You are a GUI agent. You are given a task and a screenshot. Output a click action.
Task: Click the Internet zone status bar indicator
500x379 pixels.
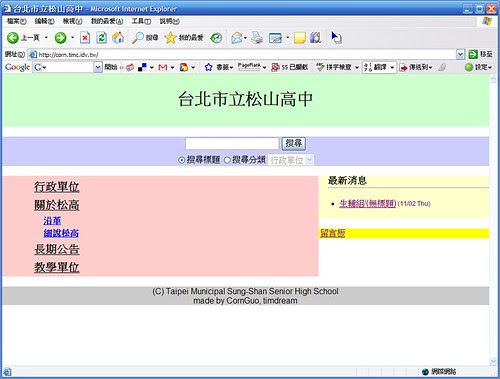point(438,372)
